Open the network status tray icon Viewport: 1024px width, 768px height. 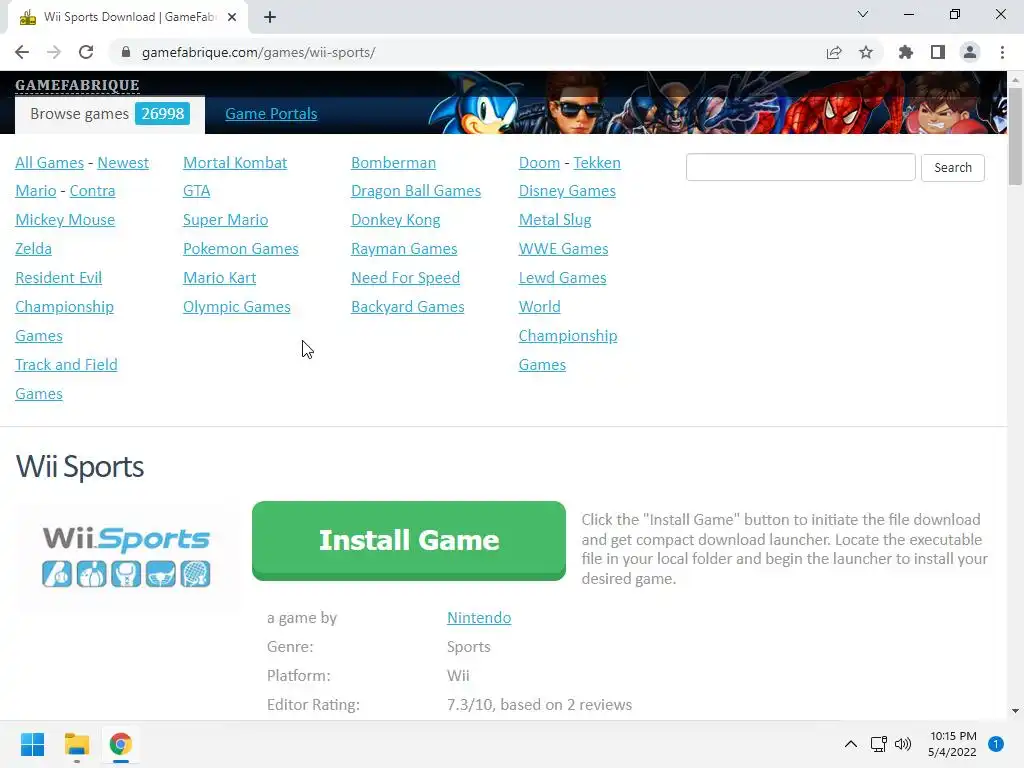(x=878, y=744)
